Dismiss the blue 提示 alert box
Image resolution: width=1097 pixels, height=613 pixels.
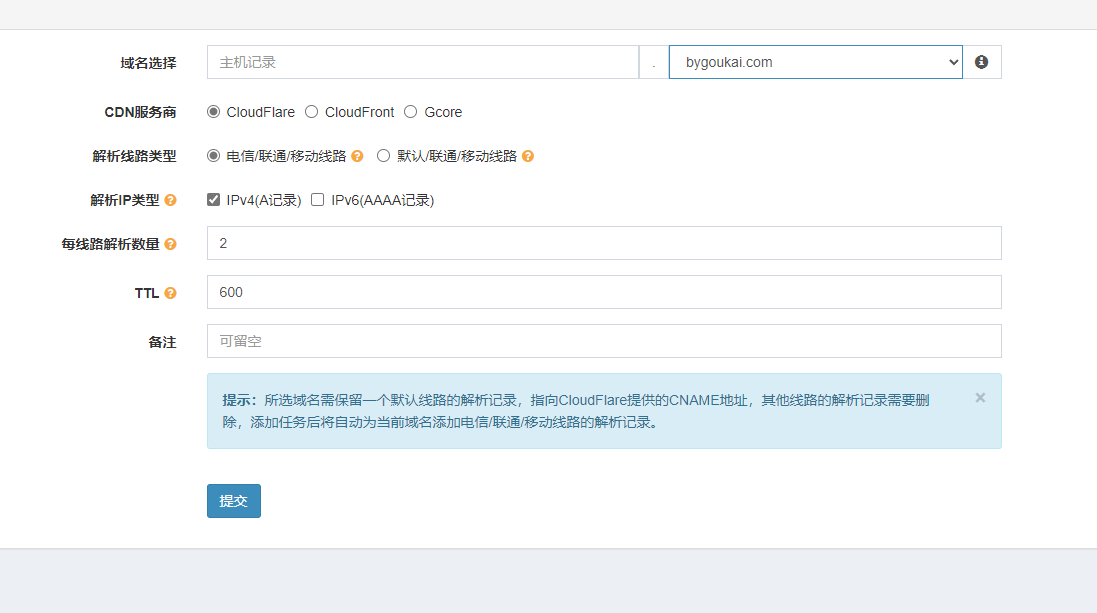click(x=980, y=397)
